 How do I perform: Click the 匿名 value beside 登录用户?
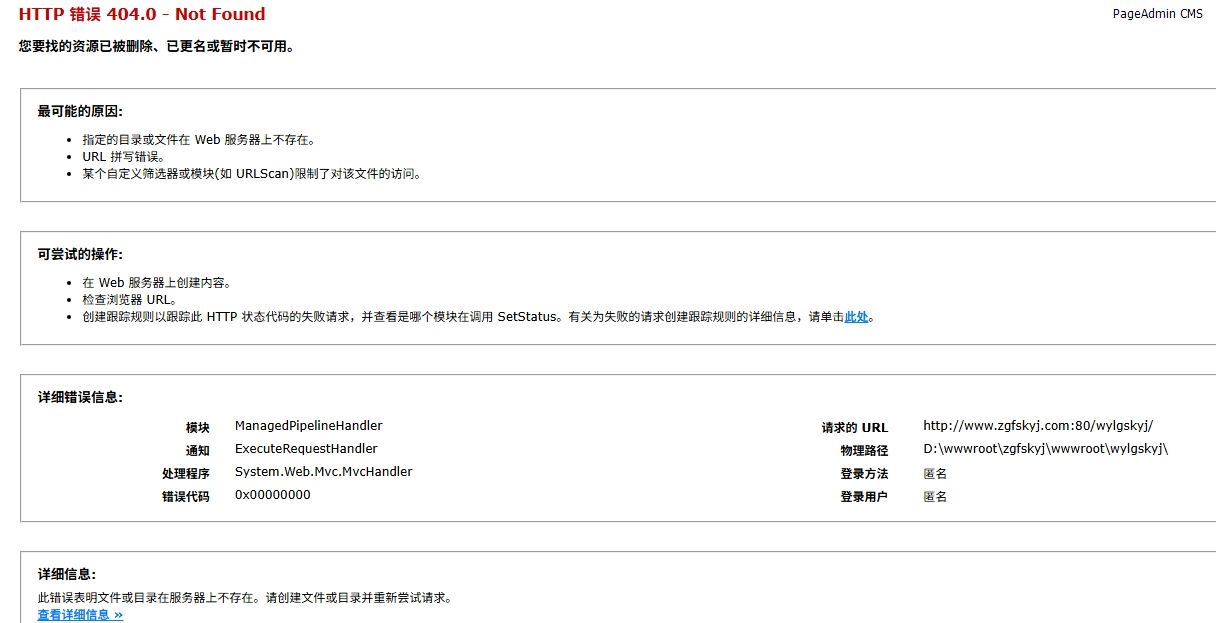[x=935, y=497]
